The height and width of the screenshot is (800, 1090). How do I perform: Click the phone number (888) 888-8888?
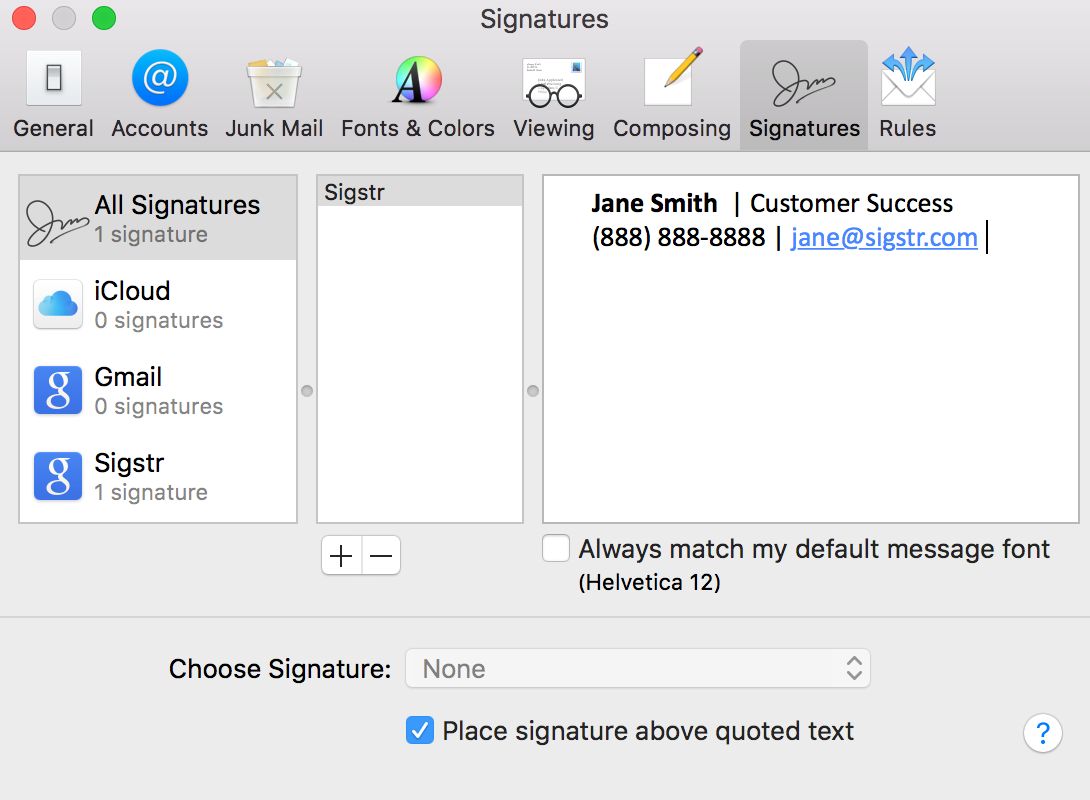click(678, 238)
